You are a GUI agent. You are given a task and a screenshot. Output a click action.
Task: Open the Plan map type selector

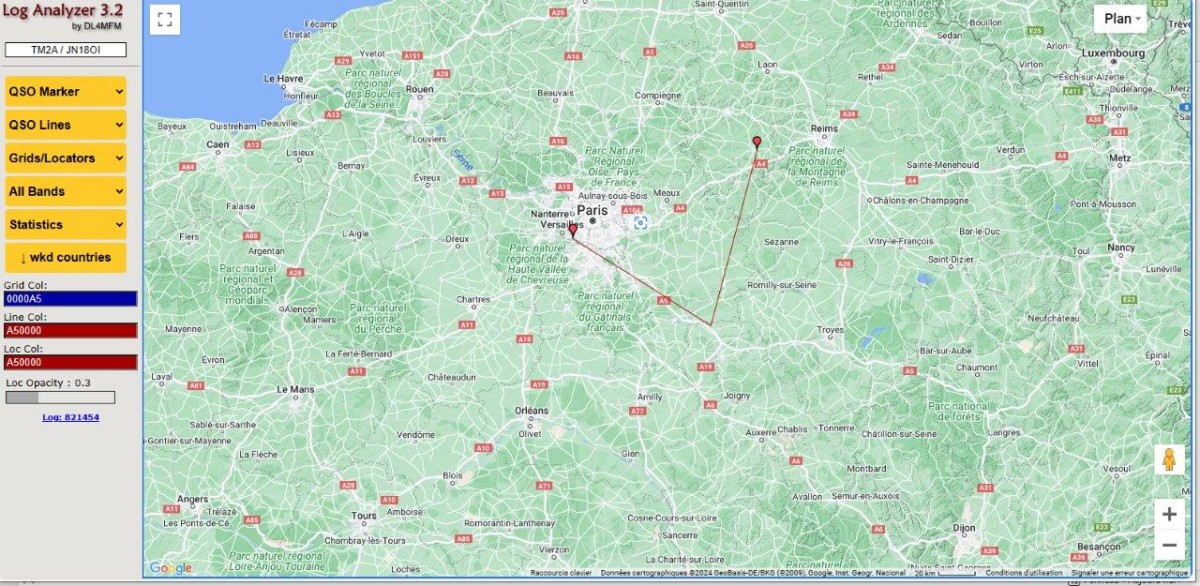click(1123, 19)
